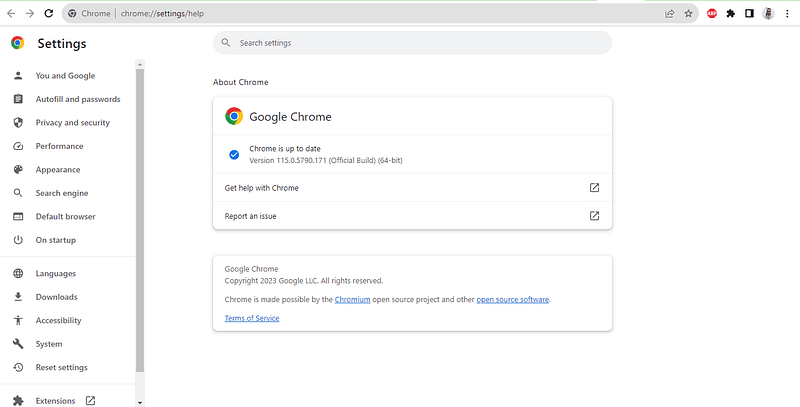Click the sidebar scroll up arrow
The width and height of the screenshot is (800, 407).
(140, 64)
